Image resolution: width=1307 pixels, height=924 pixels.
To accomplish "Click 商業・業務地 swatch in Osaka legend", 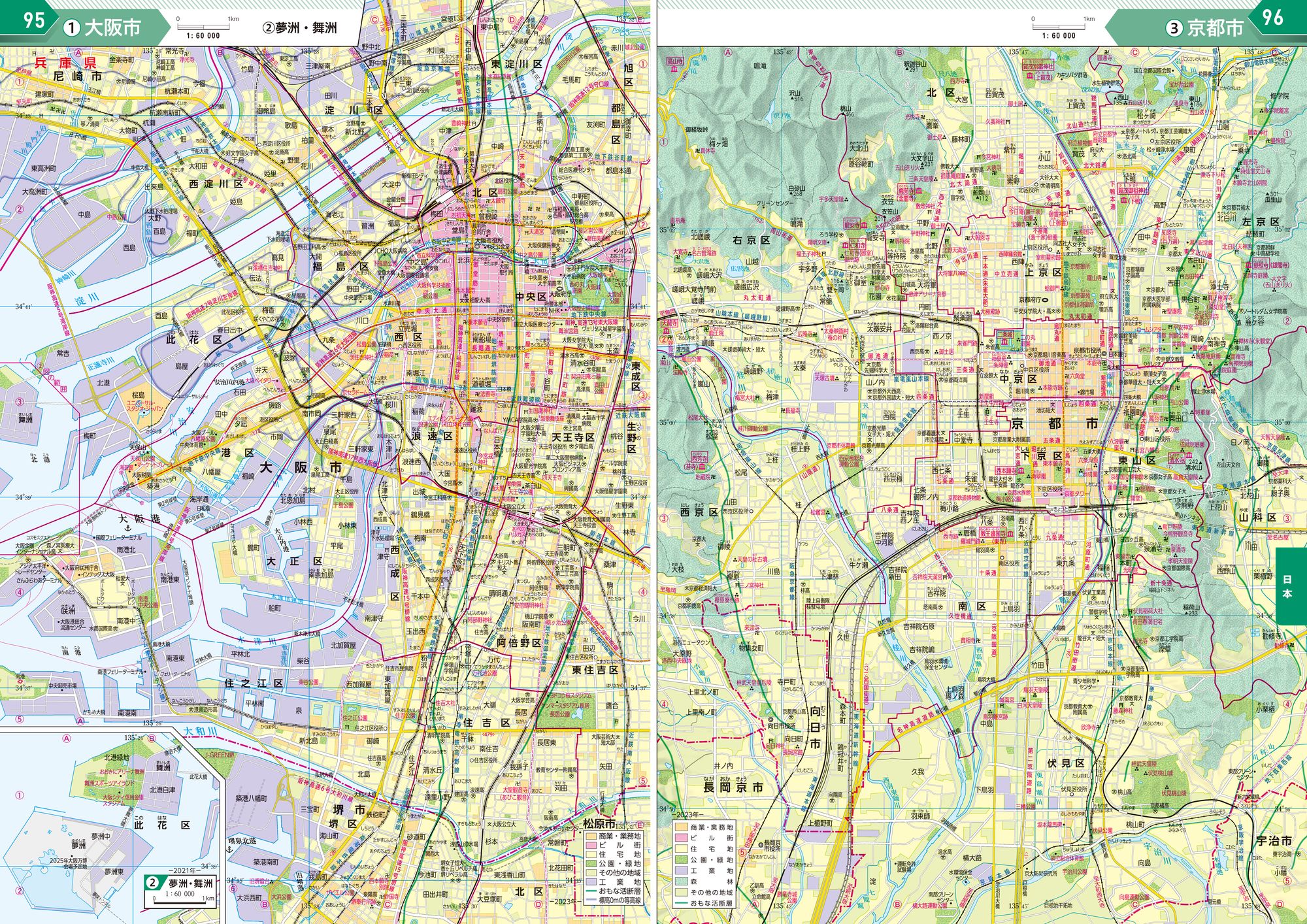I will [x=591, y=836].
